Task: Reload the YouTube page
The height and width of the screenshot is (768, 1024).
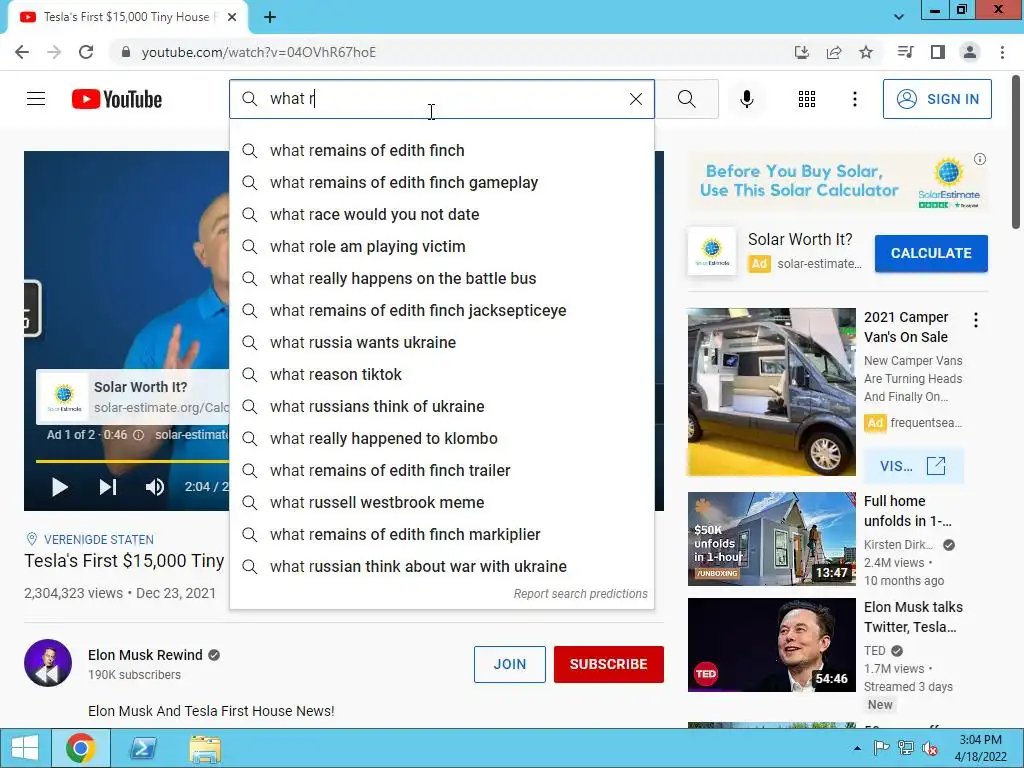Action: coord(86,52)
